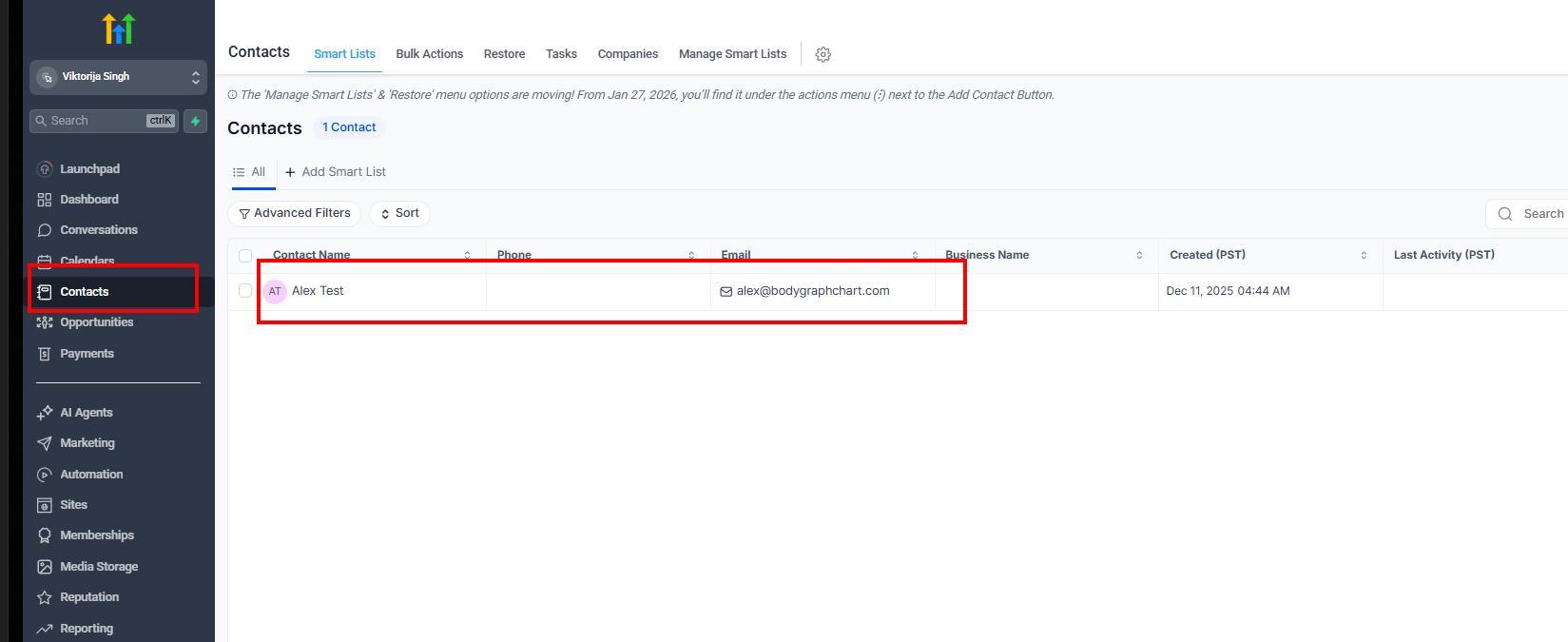Open the Sort dropdown
This screenshot has width=1568, height=642.
(x=400, y=213)
